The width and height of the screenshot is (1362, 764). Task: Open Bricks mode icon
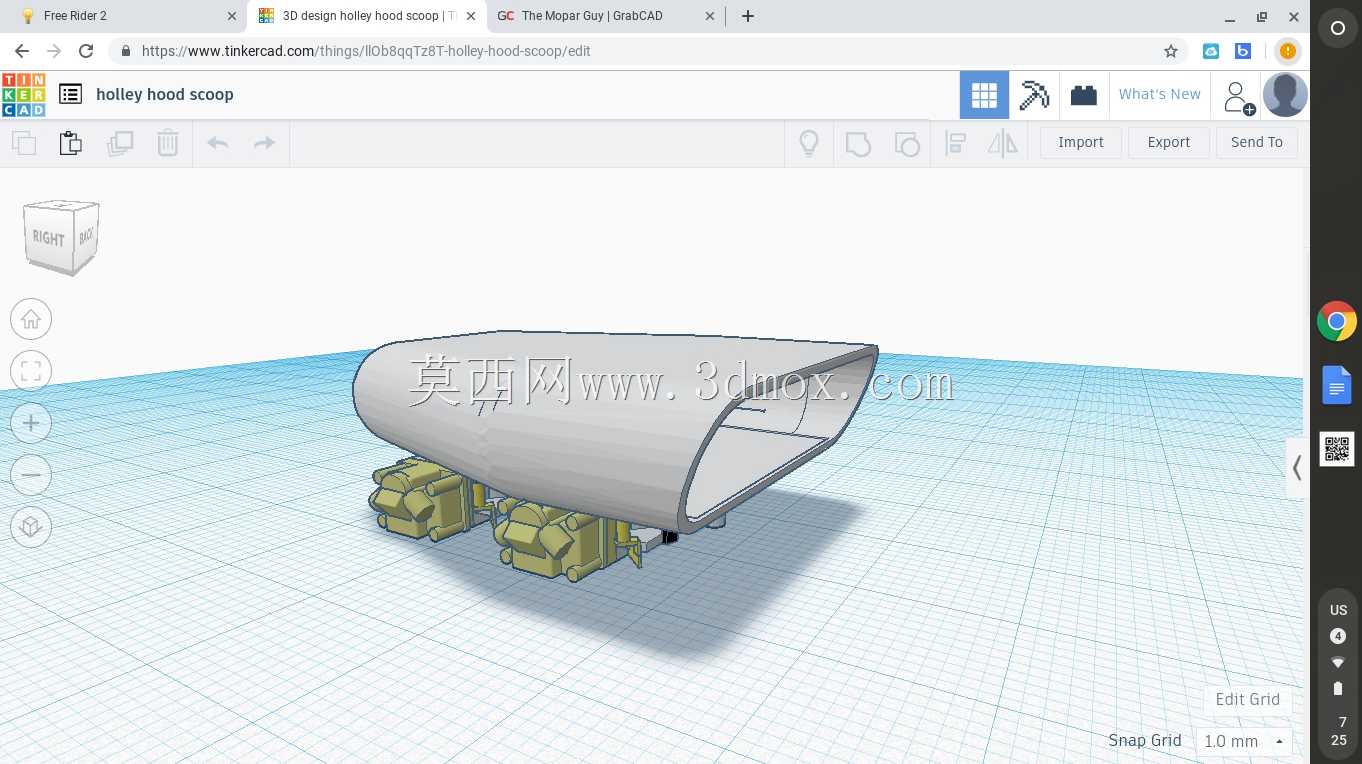[x=1083, y=95]
